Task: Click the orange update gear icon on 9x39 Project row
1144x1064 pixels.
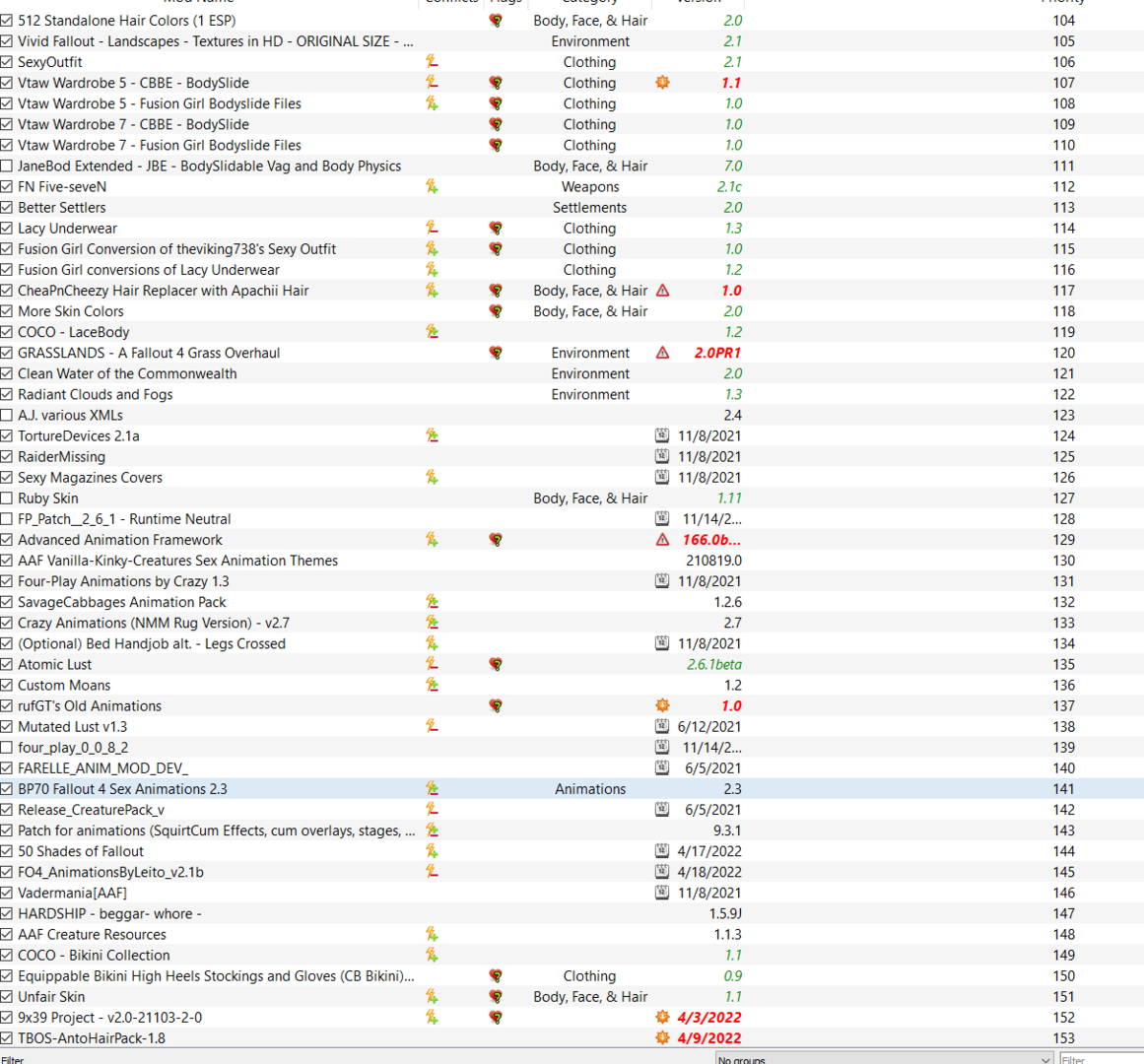Action: pos(662,1018)
